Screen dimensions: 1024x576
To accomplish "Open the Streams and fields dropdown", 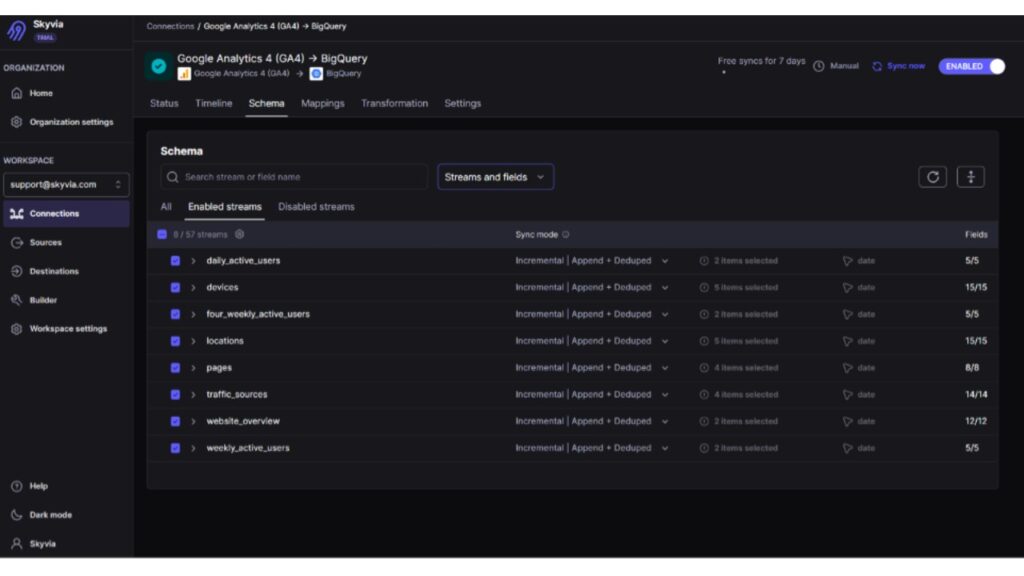I will (496, 177).
